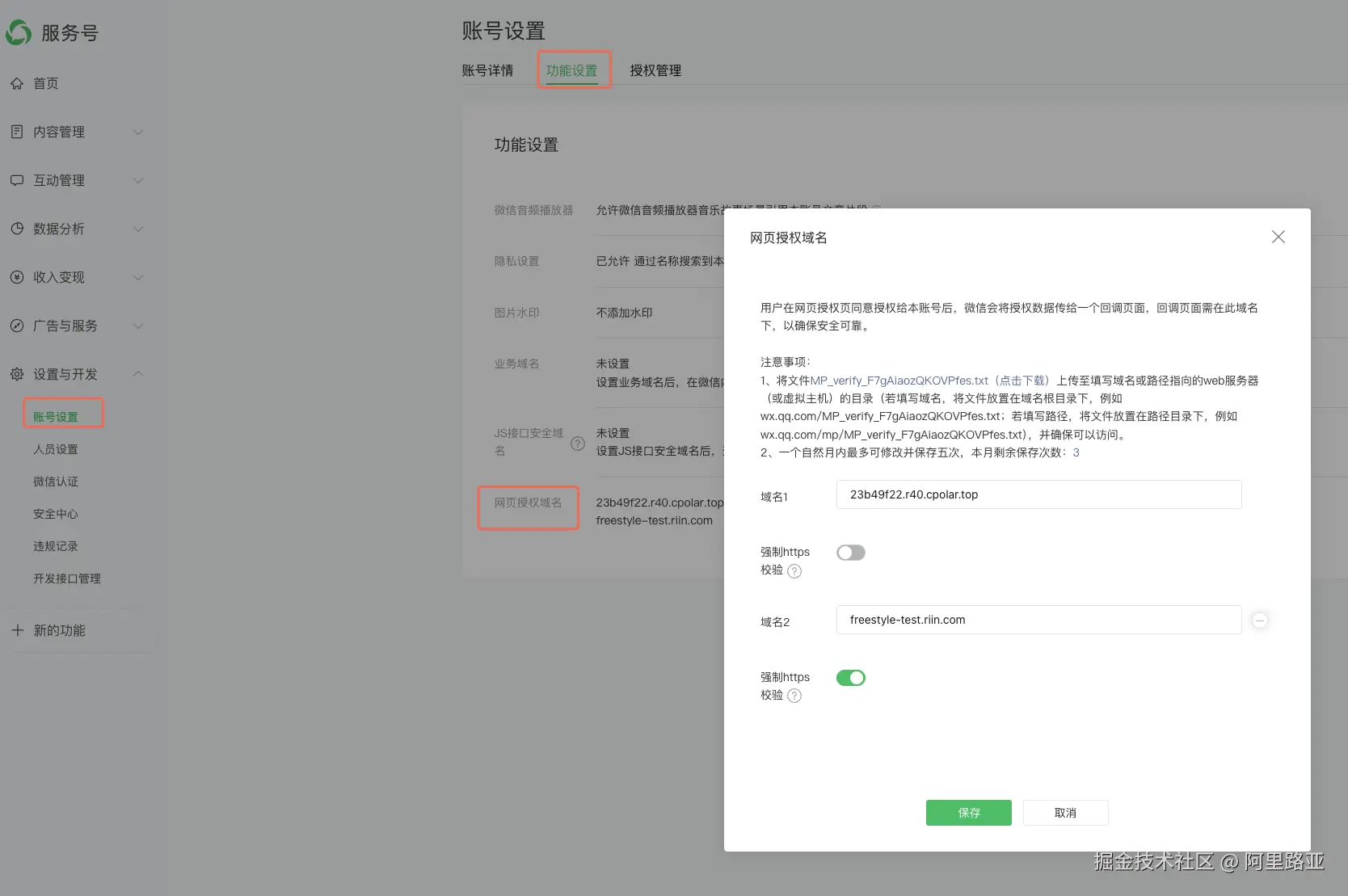Enable 强制https校验 for 域名1

[850, 552]
